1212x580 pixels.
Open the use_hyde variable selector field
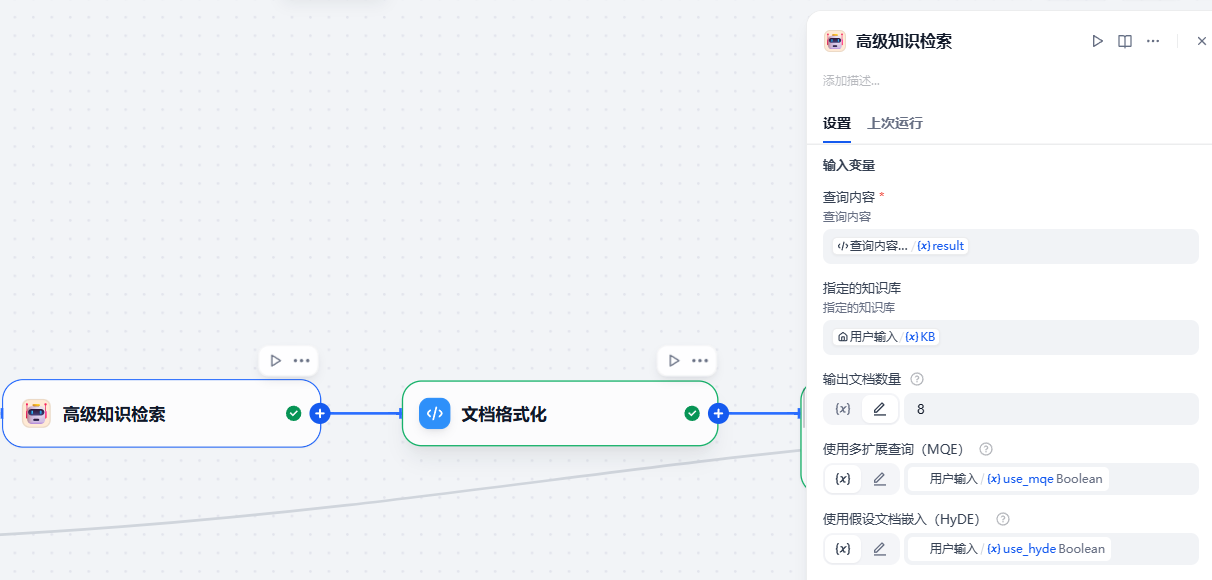pos(1050,549)
